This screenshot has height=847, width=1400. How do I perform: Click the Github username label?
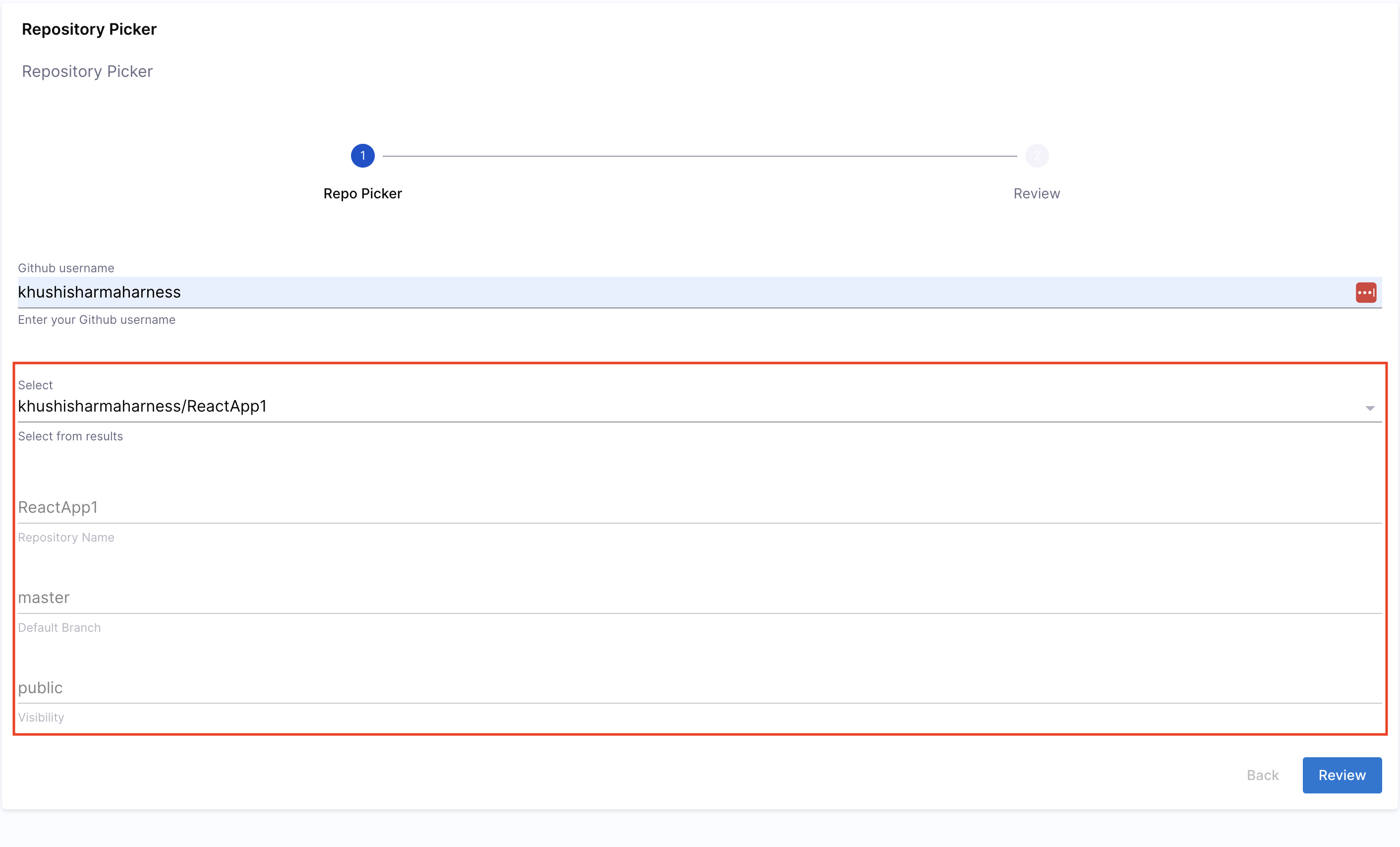66,268
